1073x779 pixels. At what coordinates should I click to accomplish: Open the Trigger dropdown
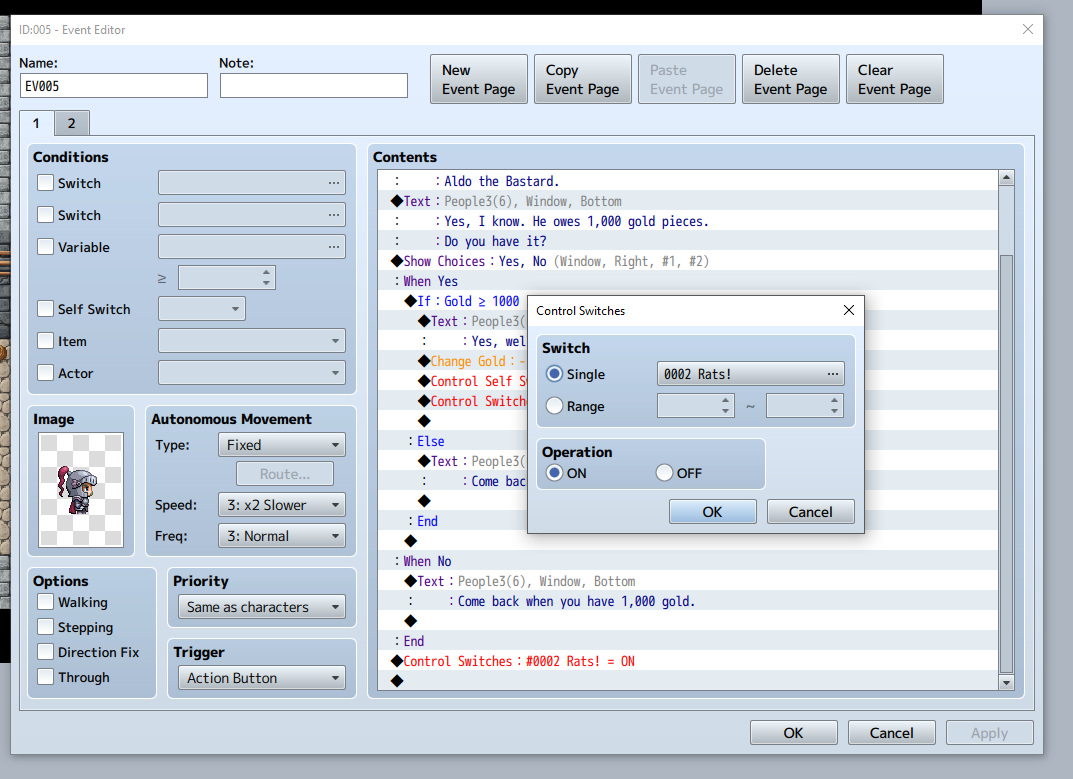[x=260, y=678]
